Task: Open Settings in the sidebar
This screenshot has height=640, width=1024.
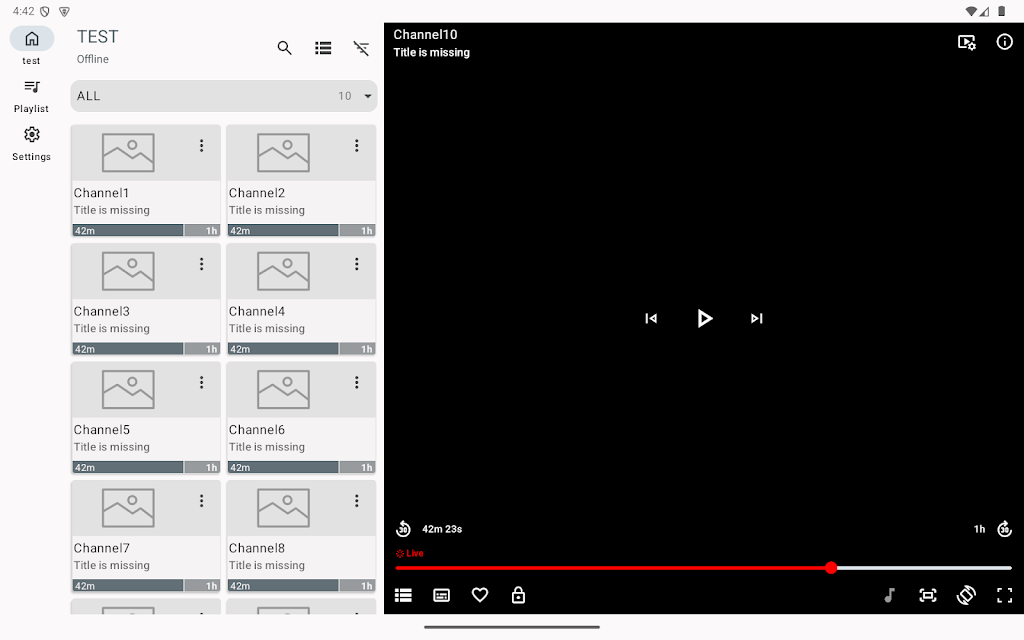Action: (31, 143)
